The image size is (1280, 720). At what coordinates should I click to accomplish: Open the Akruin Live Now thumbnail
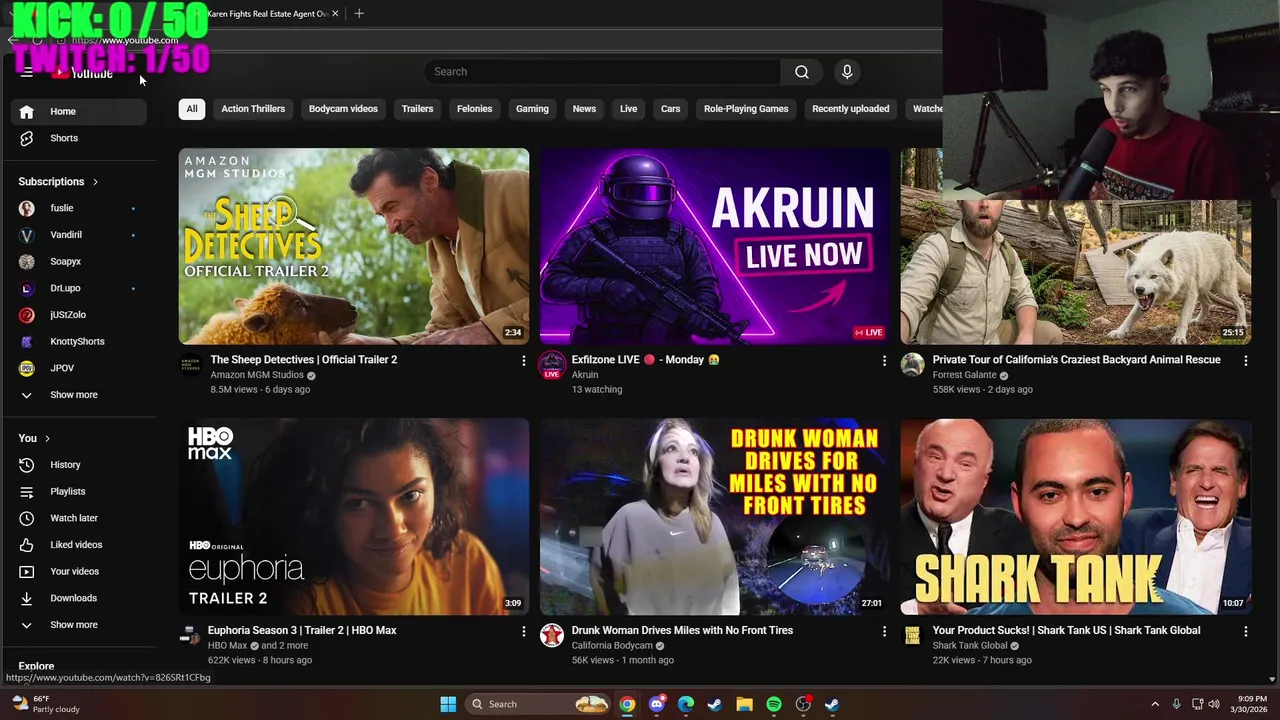(715, 246)
